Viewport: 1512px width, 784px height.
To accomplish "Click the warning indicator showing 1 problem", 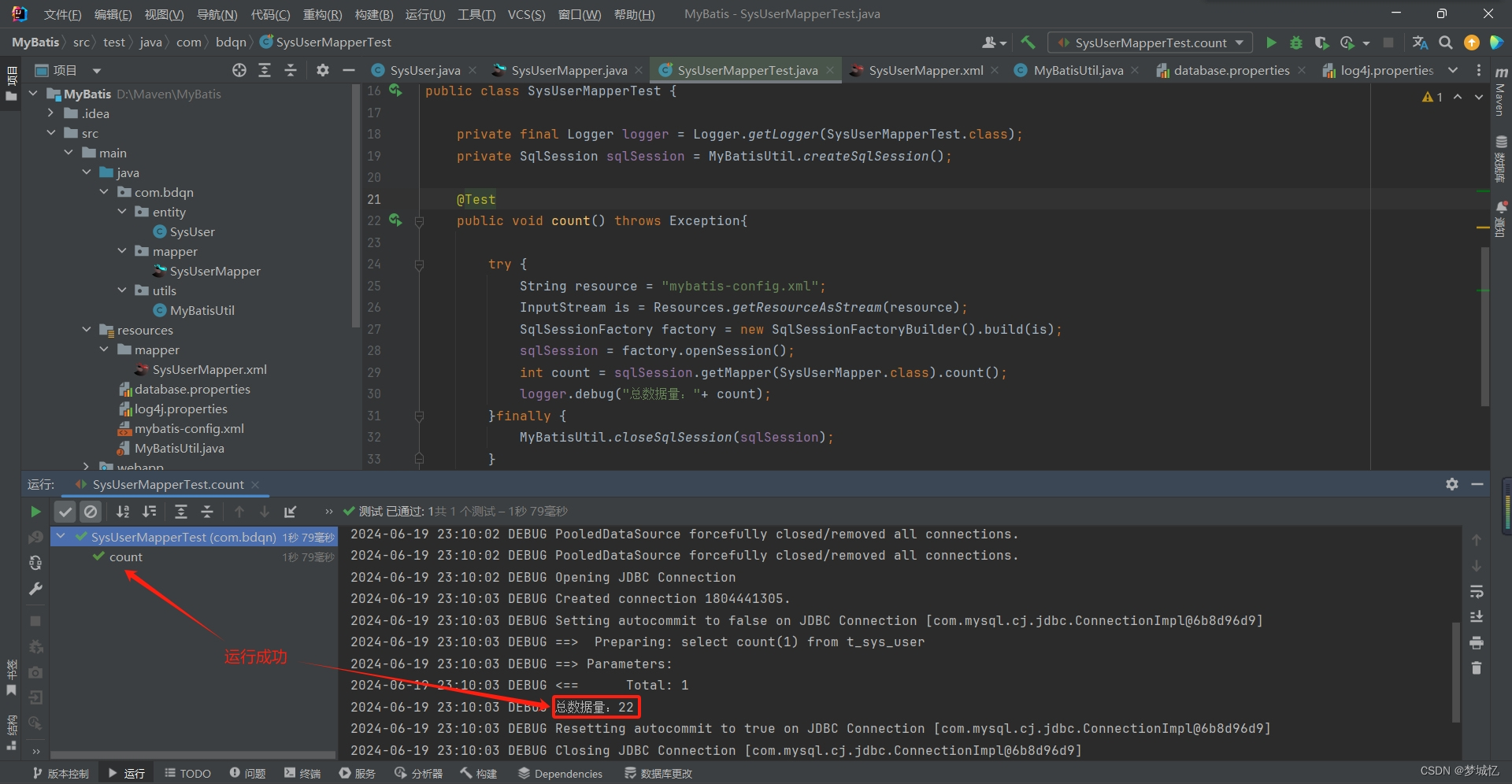I will [1432, 97].
